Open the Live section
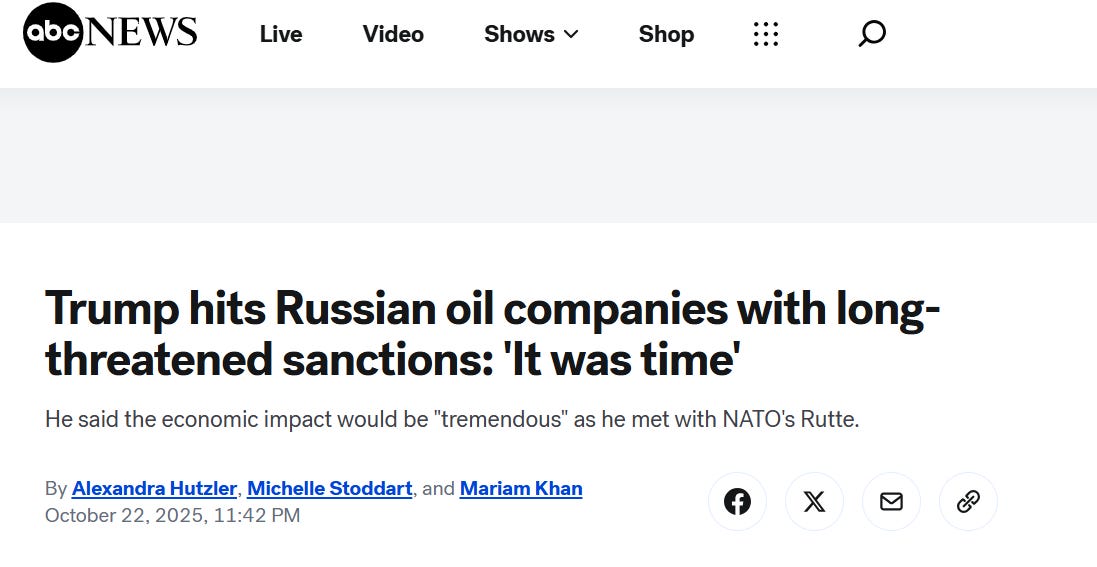This screenshot has height=567, width=1097. coord(281,34)
